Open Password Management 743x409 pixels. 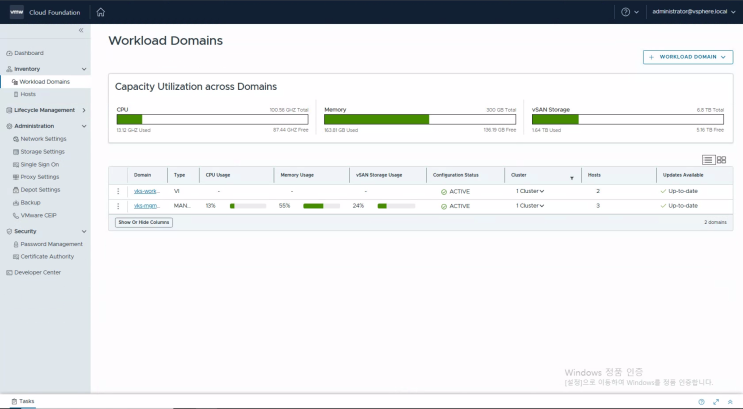[x=48, y=244]
